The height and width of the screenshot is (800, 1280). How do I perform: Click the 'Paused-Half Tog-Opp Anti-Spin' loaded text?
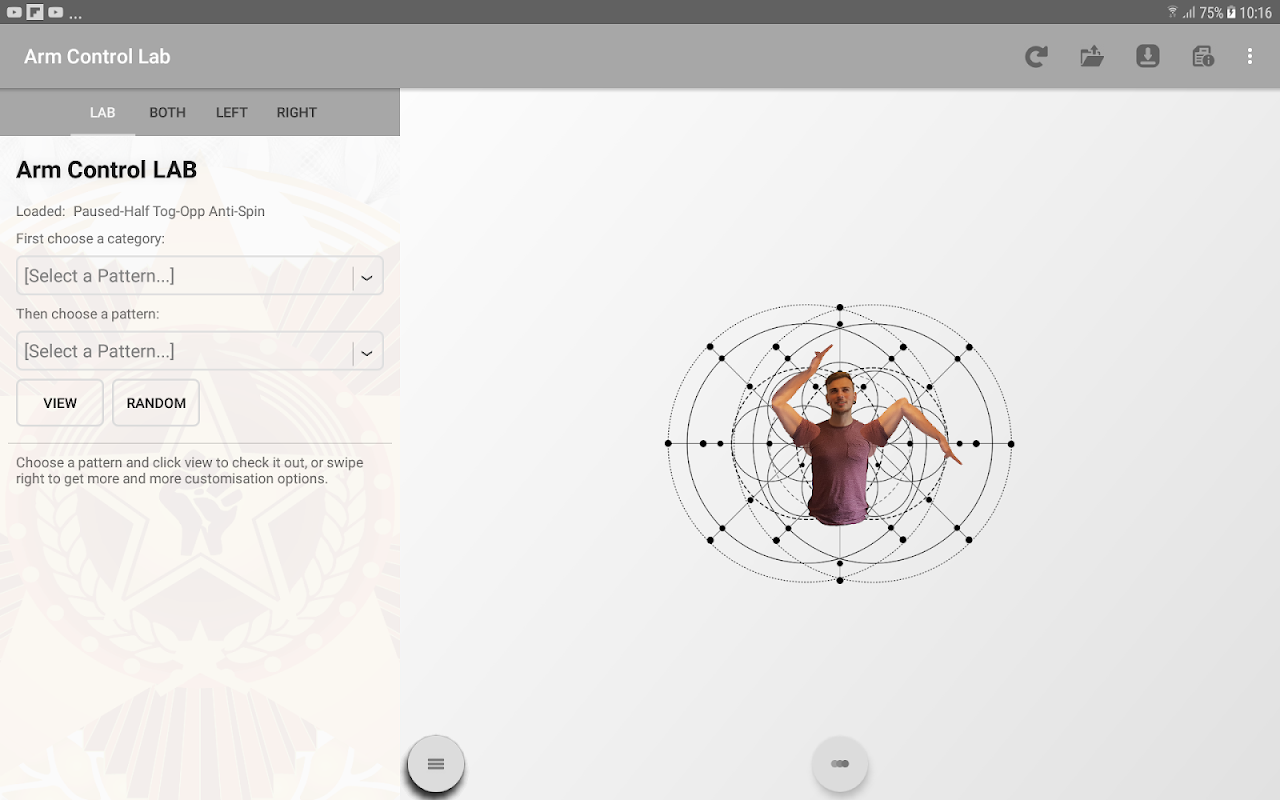click(169, 212)
